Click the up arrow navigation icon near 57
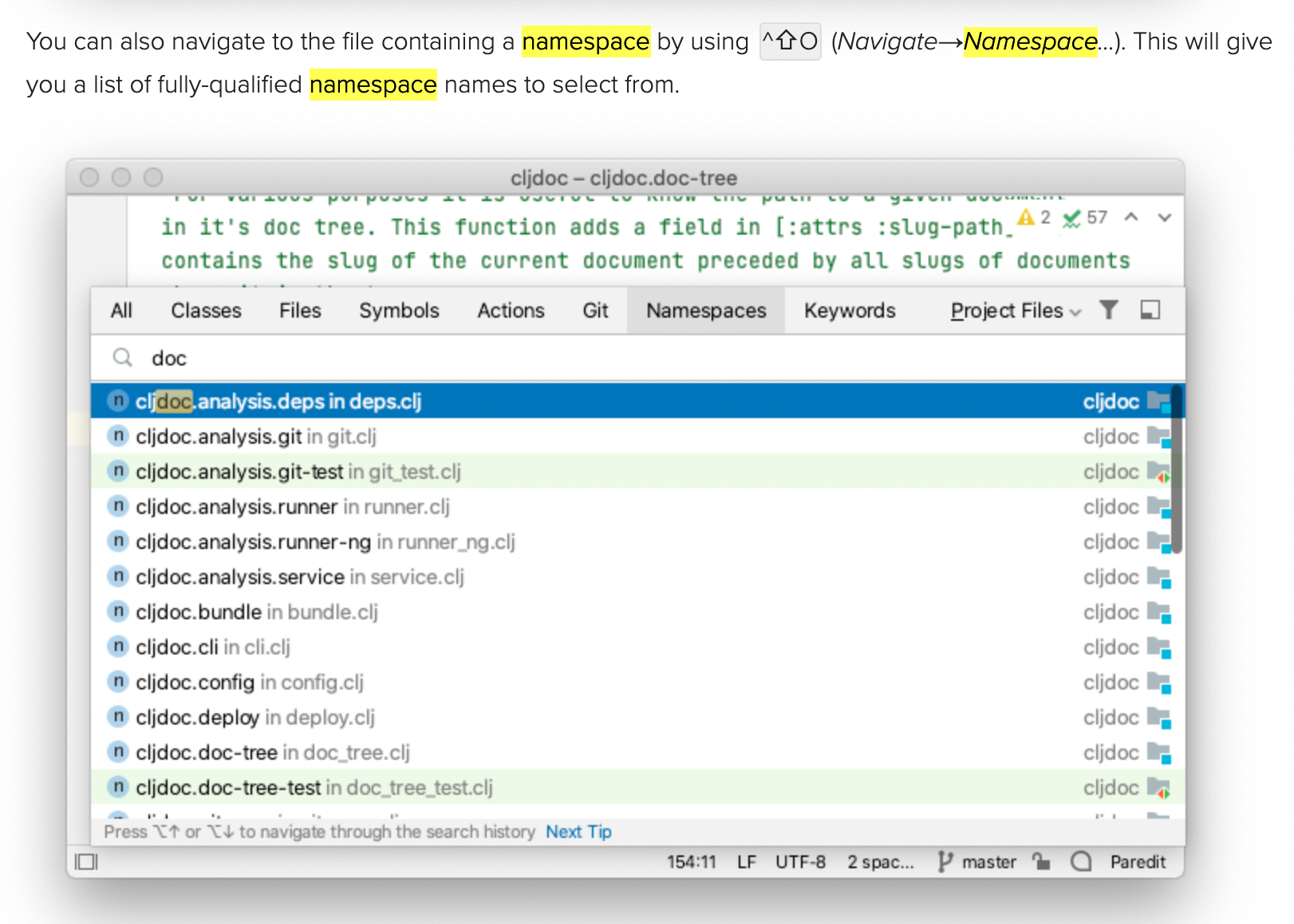The image size is (1294, 924). [x=1130, y=216]
